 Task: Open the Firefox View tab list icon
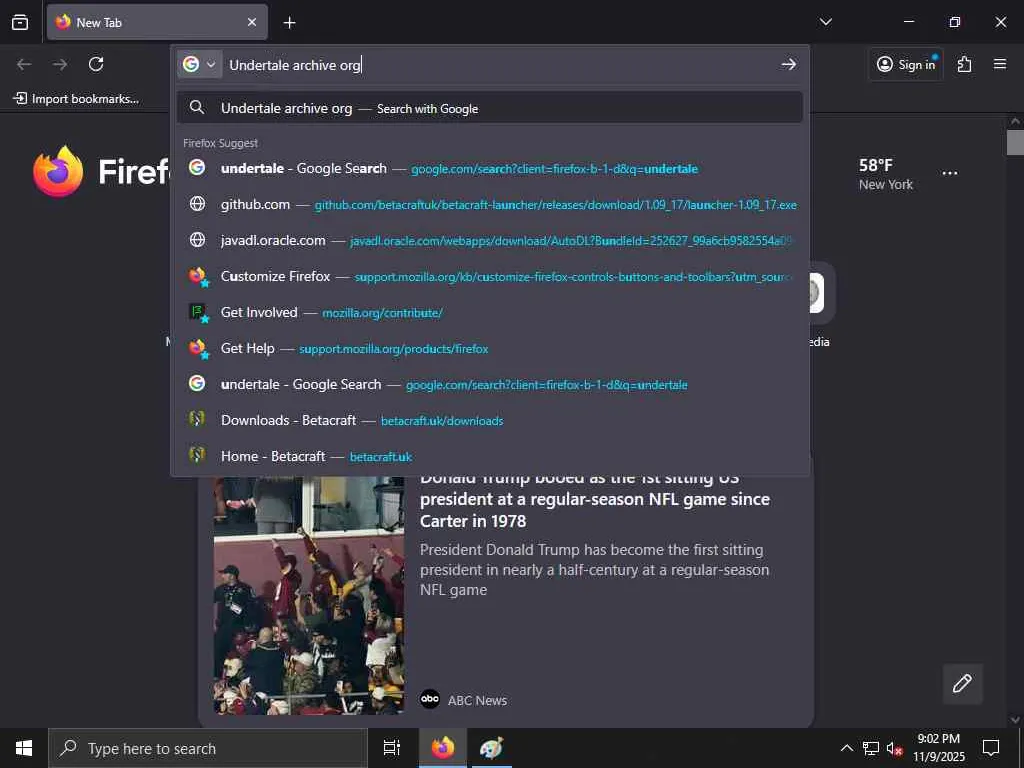click(x=20, y=22)
